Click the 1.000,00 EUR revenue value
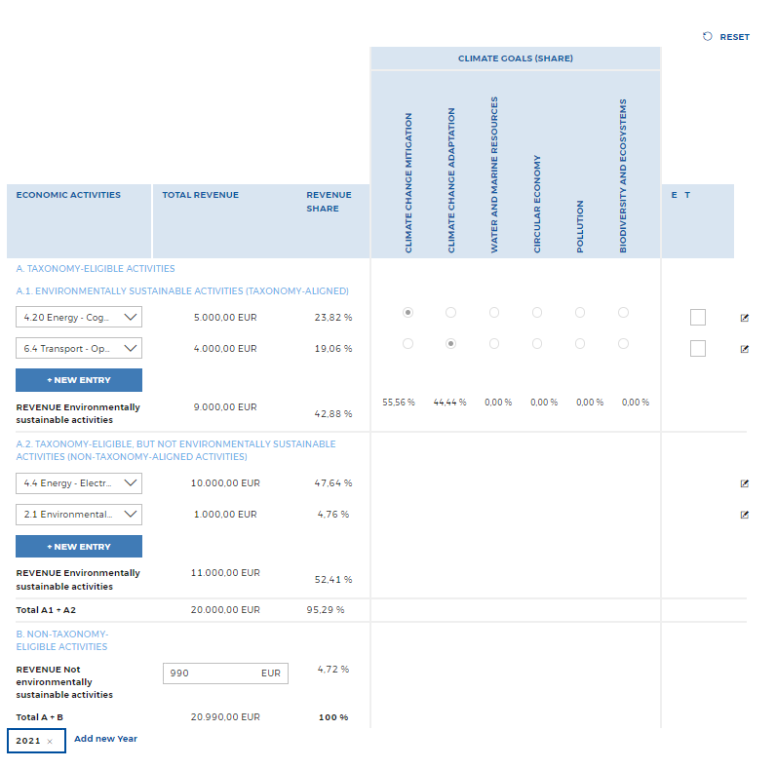The height and width of the screenshot is (769, 776). 225,515
